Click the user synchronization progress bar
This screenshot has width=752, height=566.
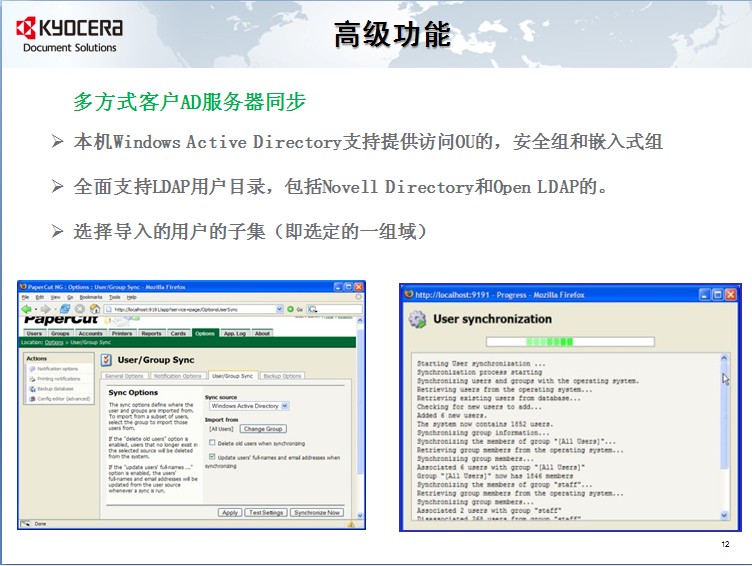pyautogui.click(x=568, y=341)
